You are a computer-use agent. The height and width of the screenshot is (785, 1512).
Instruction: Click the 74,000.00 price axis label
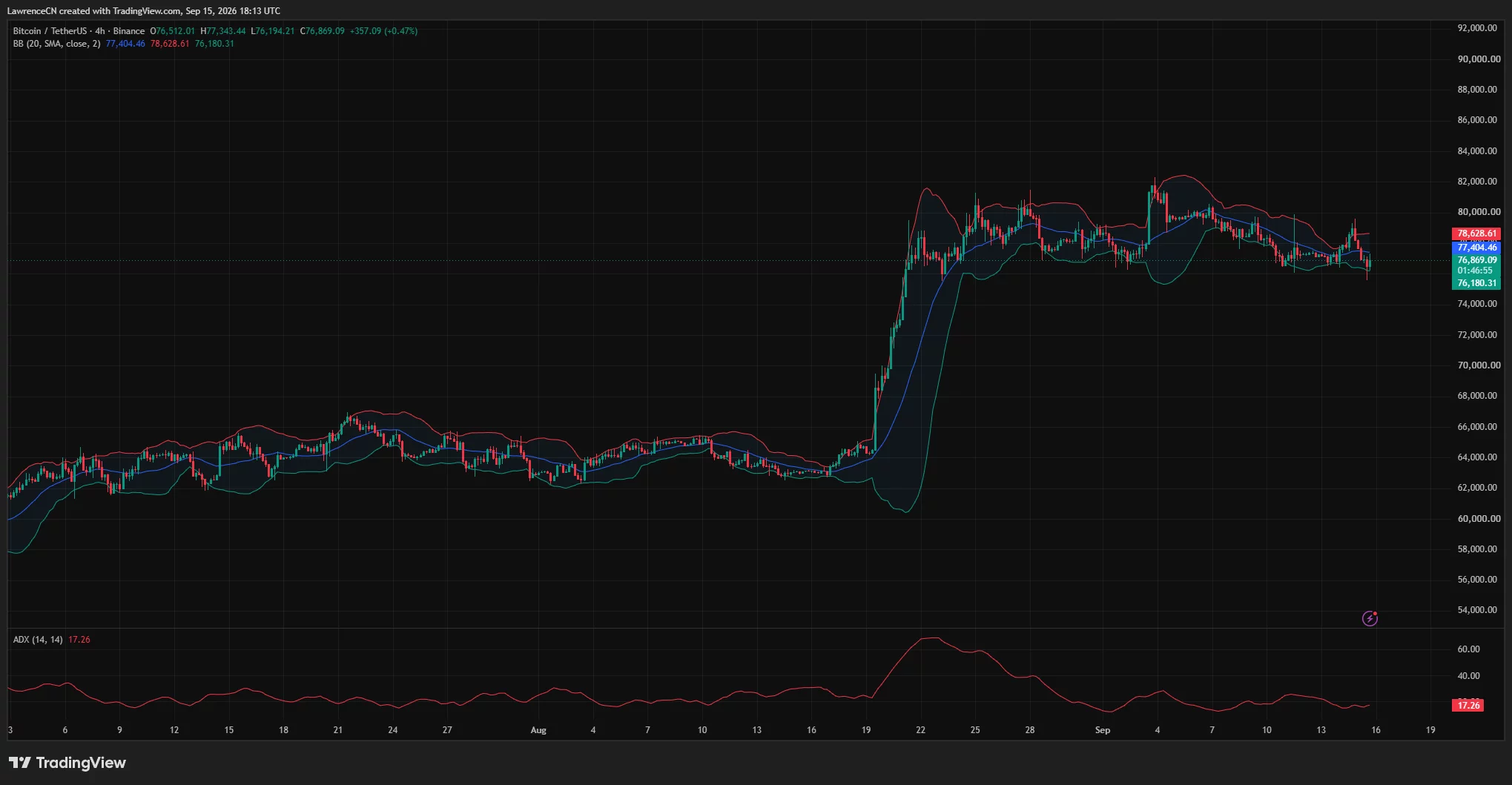1477,304
